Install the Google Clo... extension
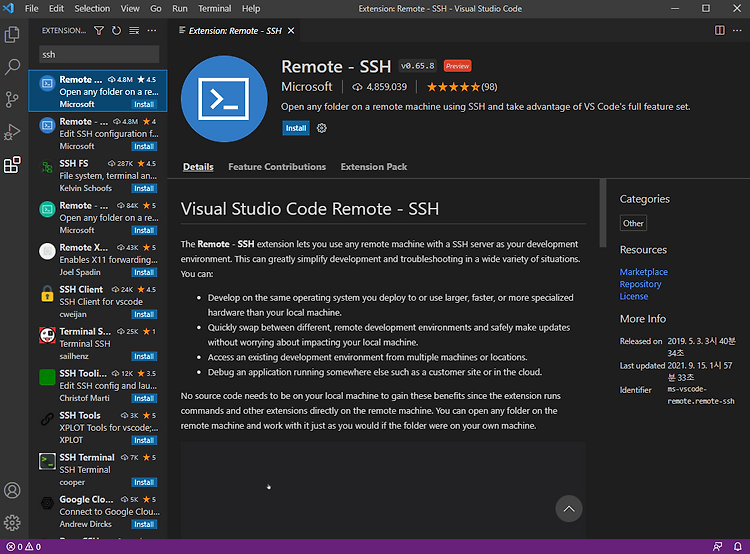This screenshot has width=750, height=554. pyautogui.click(x=144, y=524)
